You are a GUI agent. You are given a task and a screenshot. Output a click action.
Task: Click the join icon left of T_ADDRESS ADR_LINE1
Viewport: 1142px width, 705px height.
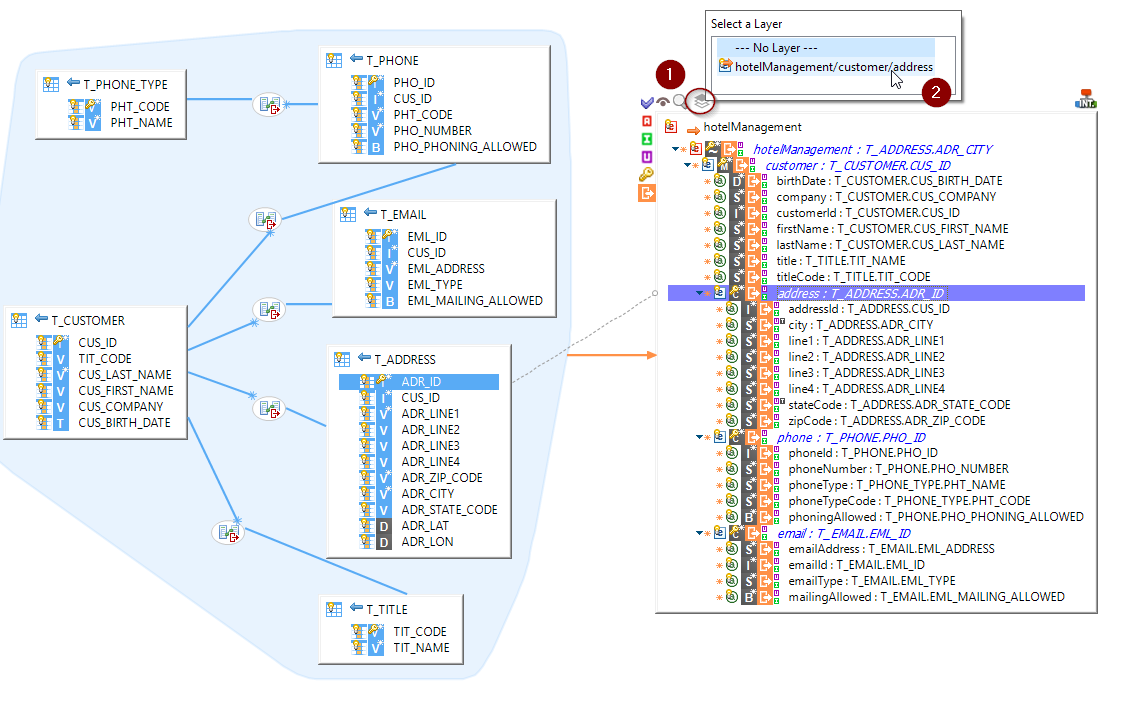(x=269, y=409)
